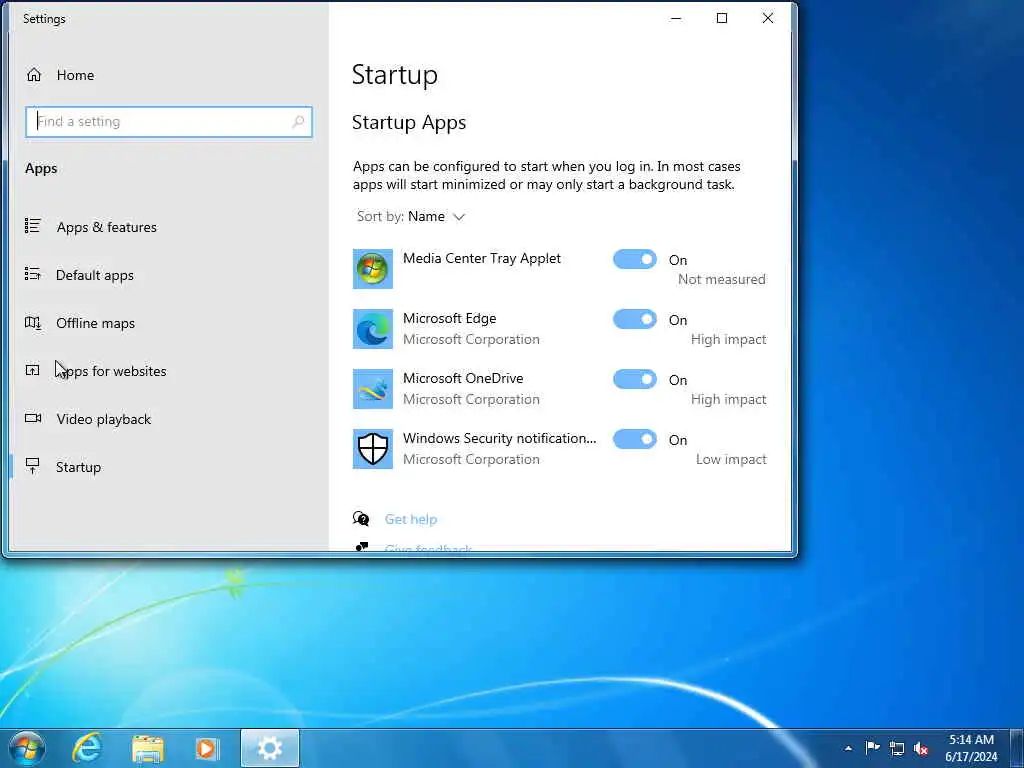Click the Startup Apps heading
This screenshot has width=1024, height=768.
click(x=409, y=123)
